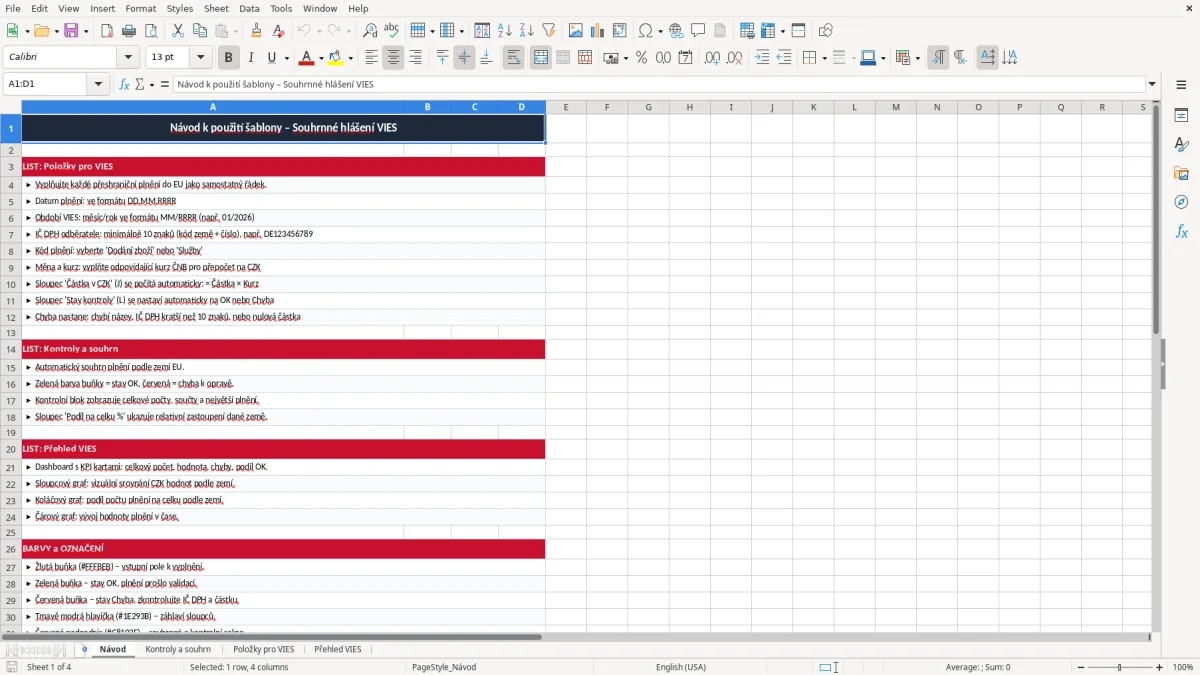Adjust the zoom slider in status bar
The image size is (1200, 675).
[x=1119, y=667]
